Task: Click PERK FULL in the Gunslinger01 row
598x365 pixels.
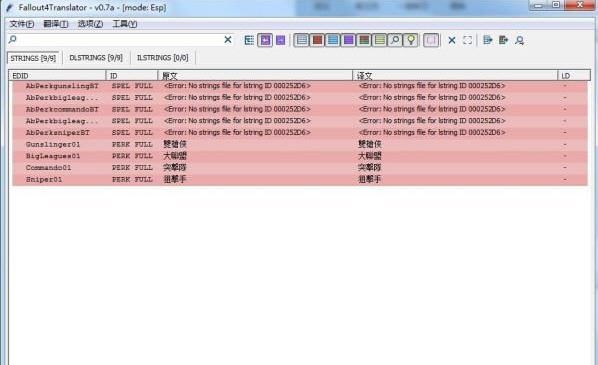Action: [132, 145]
